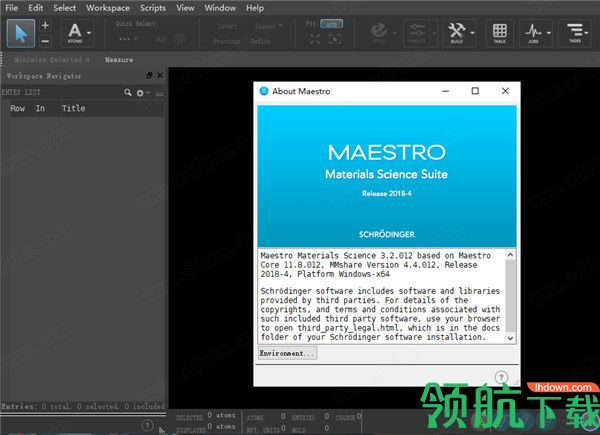Click the ENTRIES count in status bar
The image size is (600, 435).
[x=326, y=416]
